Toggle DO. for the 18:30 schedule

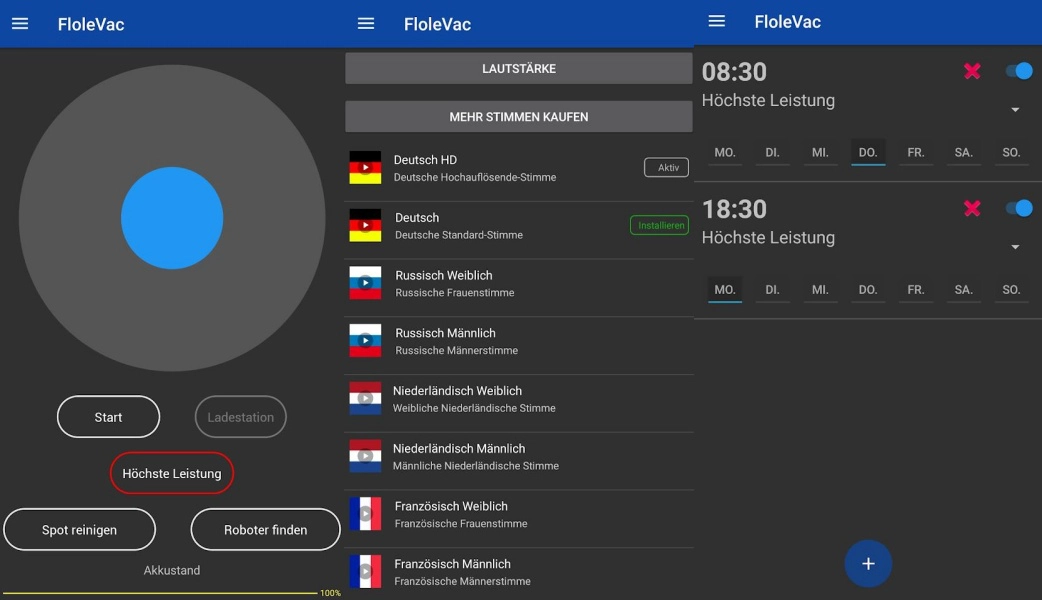click(868, 290)
